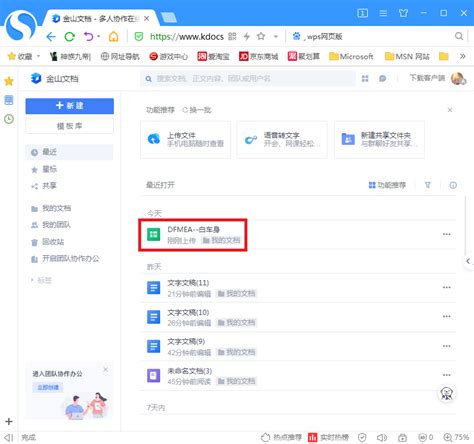Select the 金山文档 browser tab
This screenshot has height=444, width=474.
pyautogui.click(x=100, y=19)
